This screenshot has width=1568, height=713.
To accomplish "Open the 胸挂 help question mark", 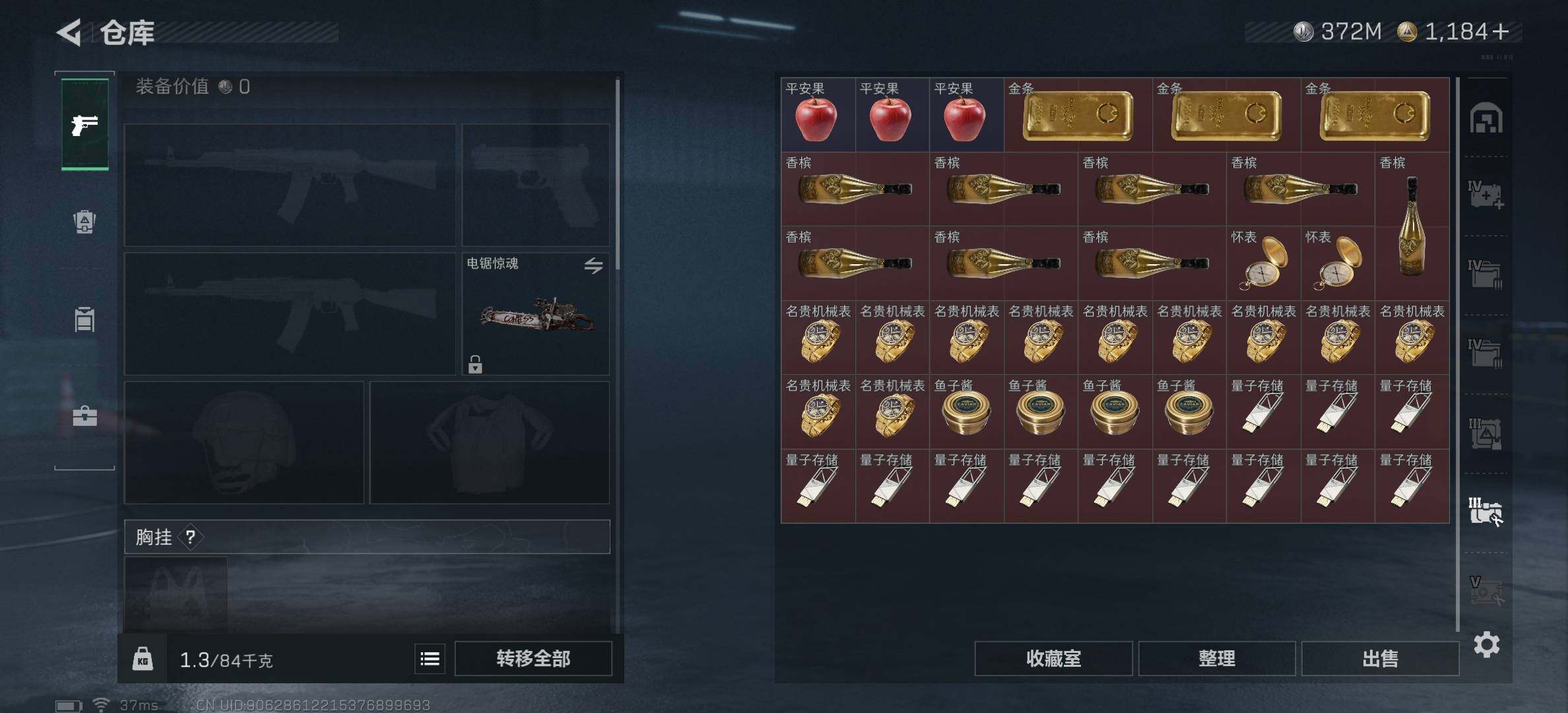I will [x=190, y=537].
